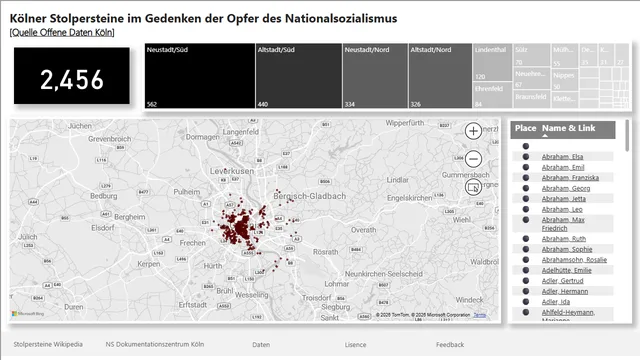
Task: Click the place dot beside Adler, Ida
Action: pos(526,302)
